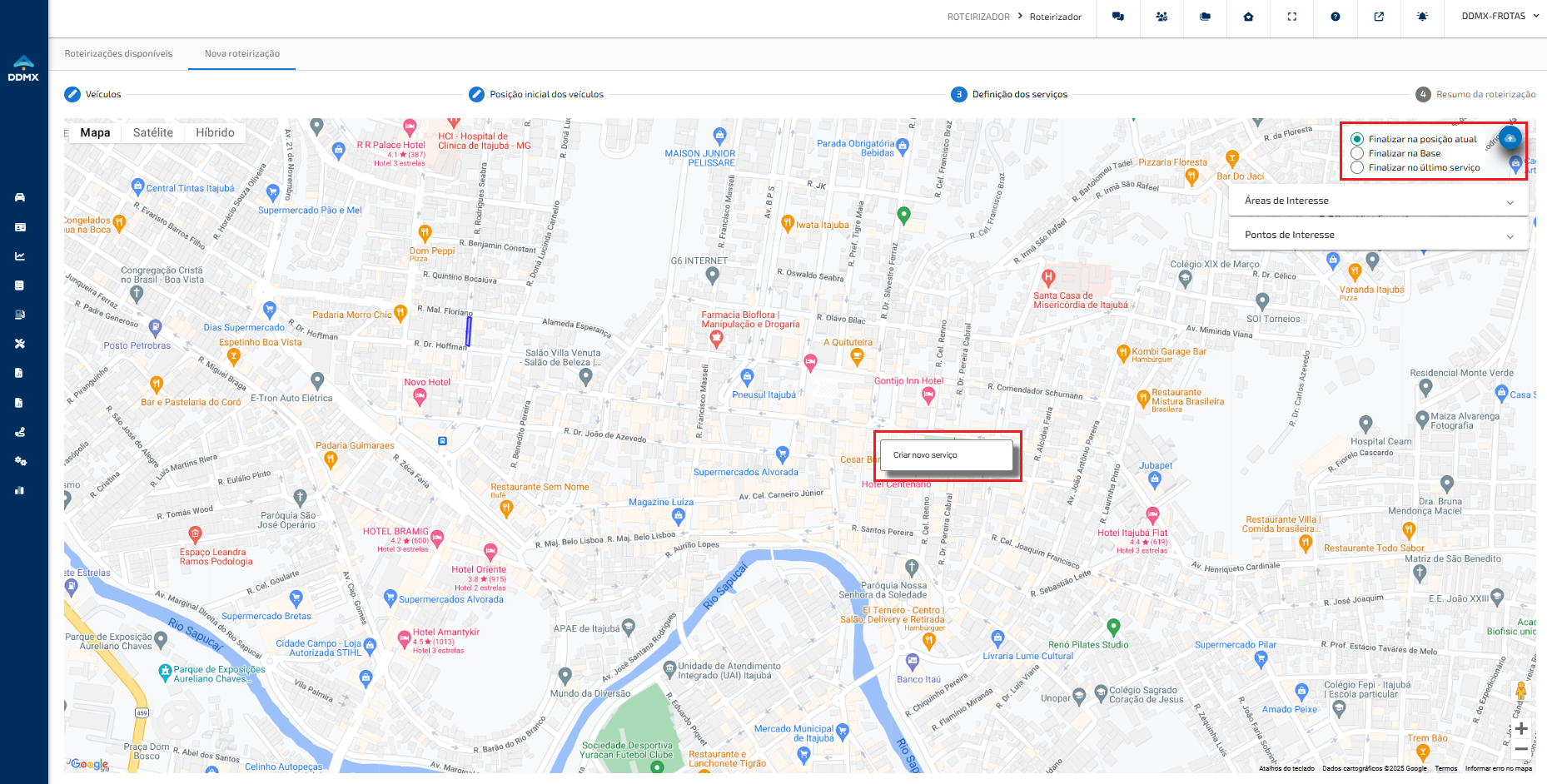Switch map to Mapa view
1547x784 pixels.
(x=95, y=132)
